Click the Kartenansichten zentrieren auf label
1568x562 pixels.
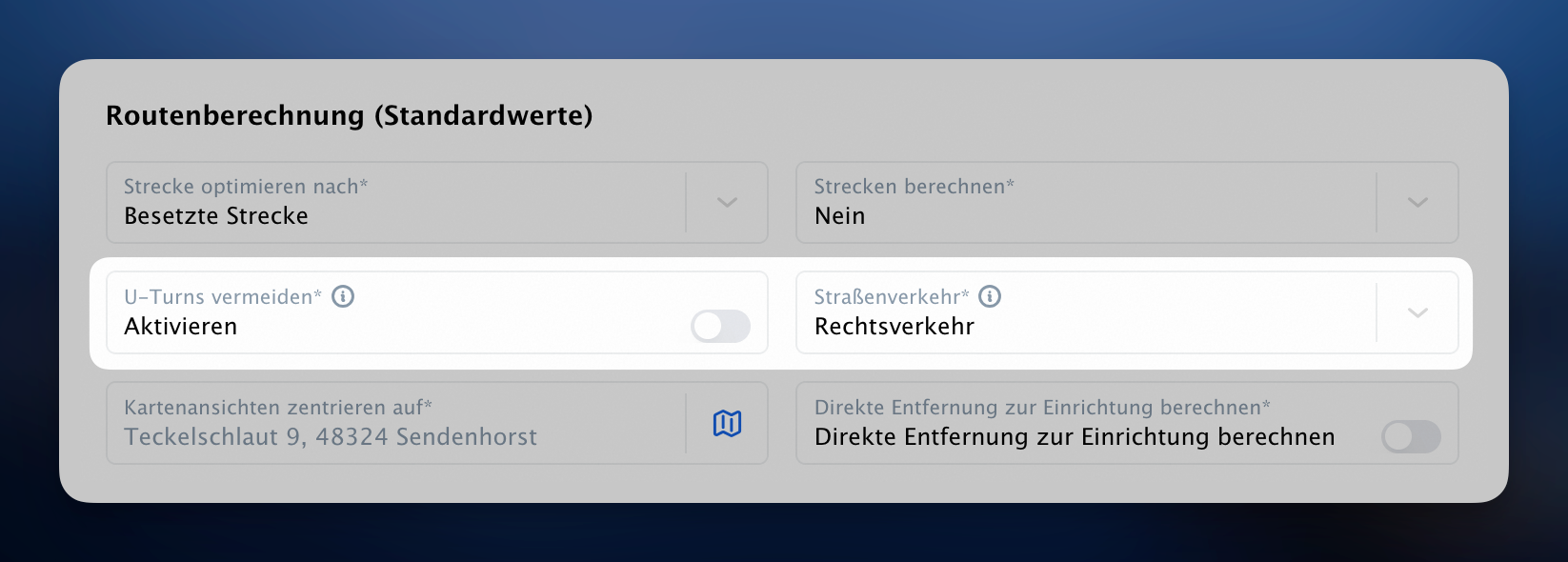click(x=278, y=408)
